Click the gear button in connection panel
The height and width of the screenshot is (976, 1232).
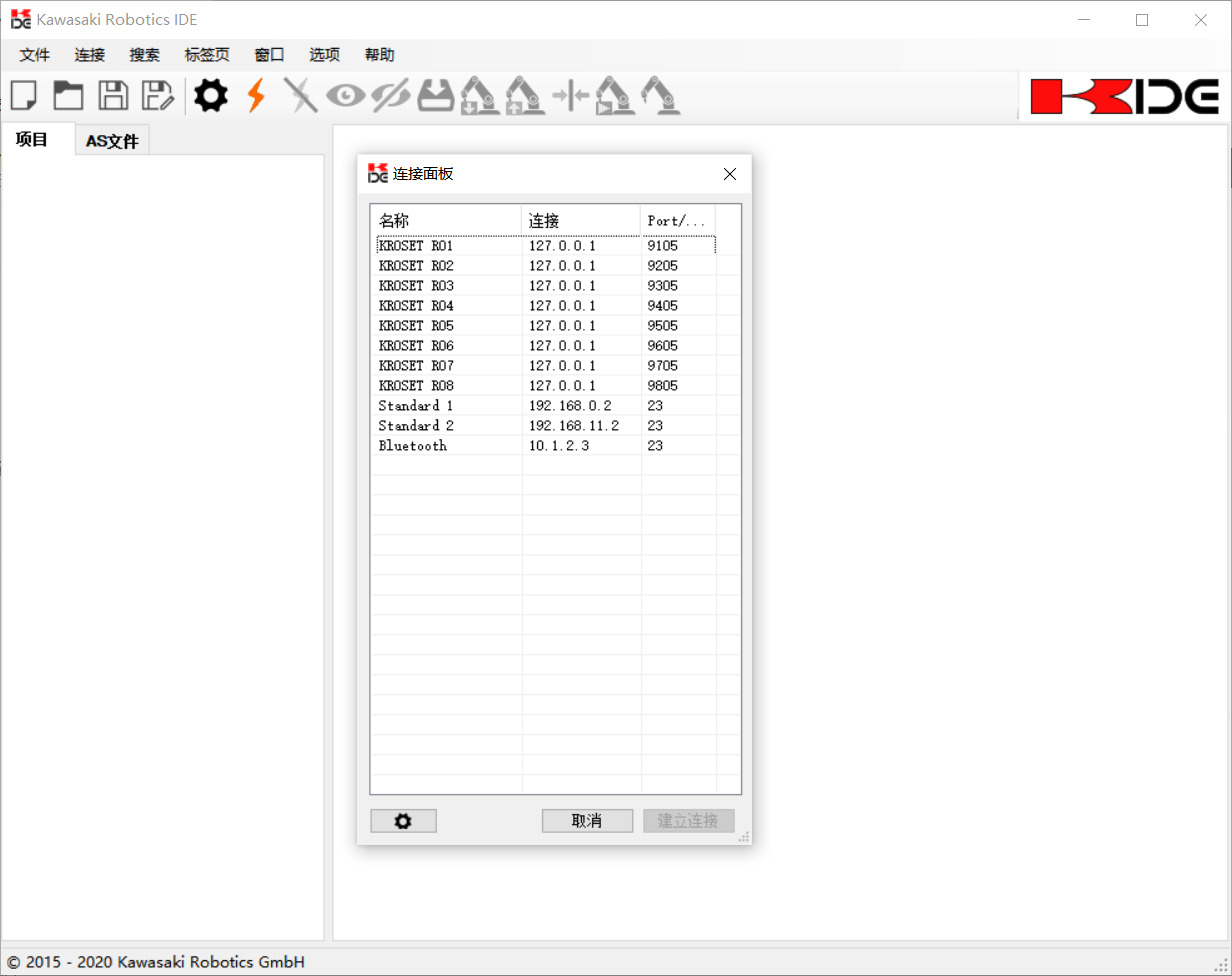(403, 821)
